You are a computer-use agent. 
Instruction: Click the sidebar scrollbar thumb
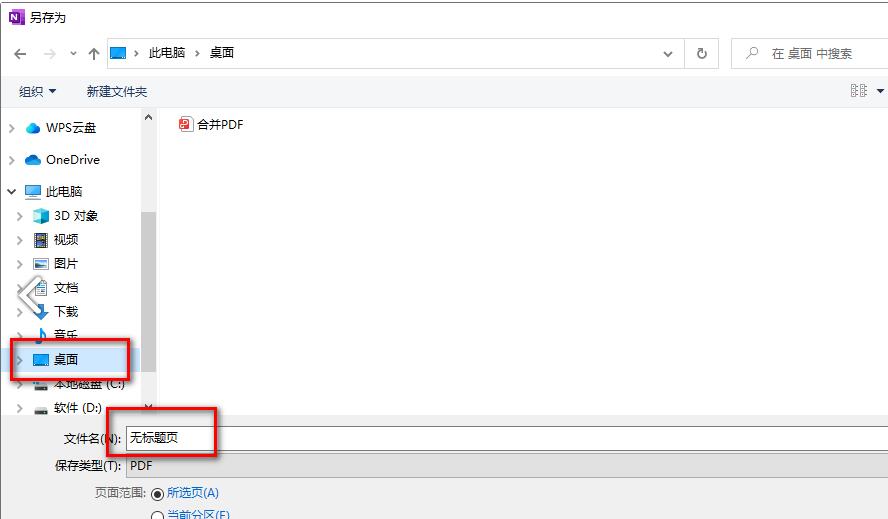[148, 292]
